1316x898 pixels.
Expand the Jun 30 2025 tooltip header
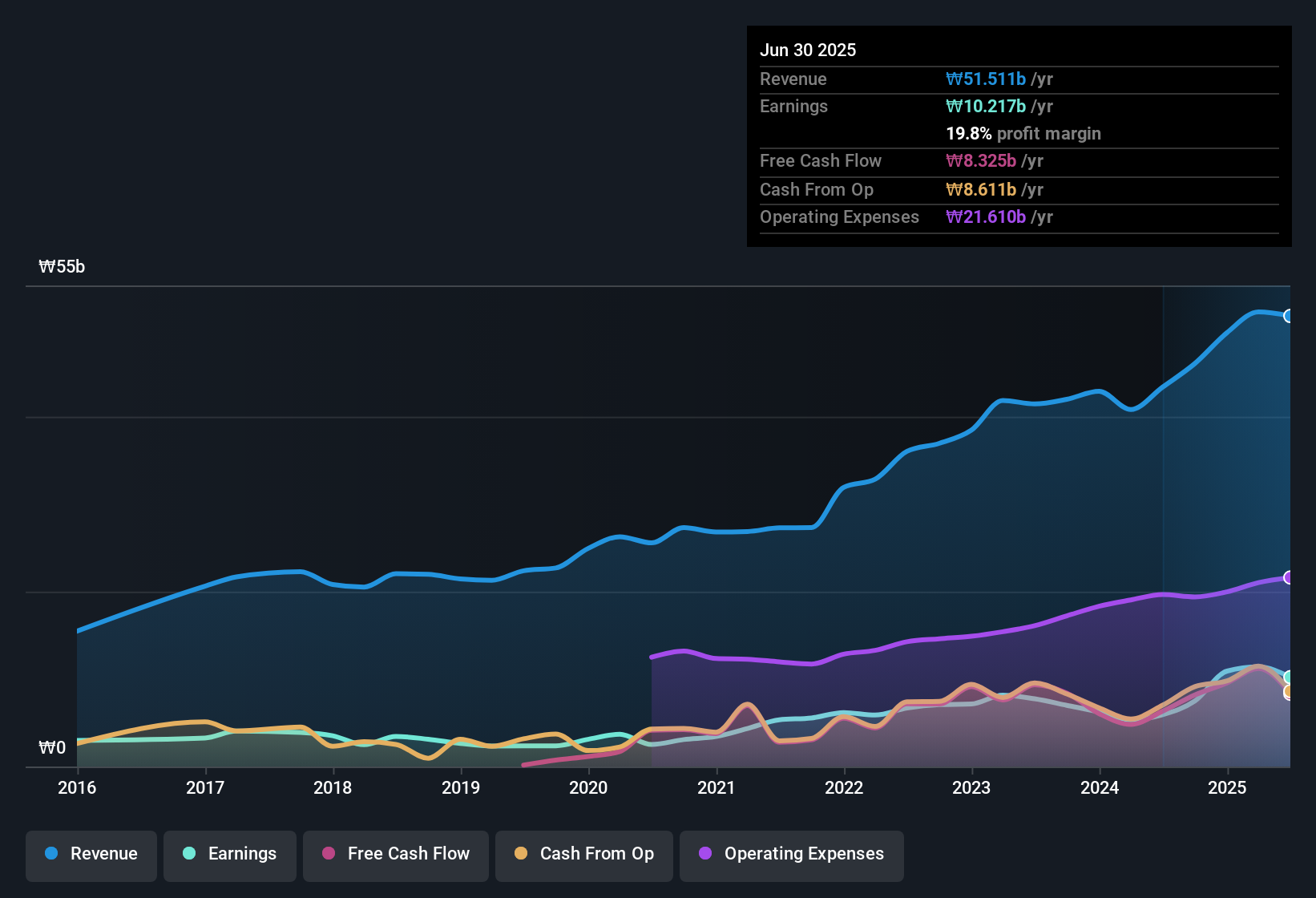(x=808, y=50)
